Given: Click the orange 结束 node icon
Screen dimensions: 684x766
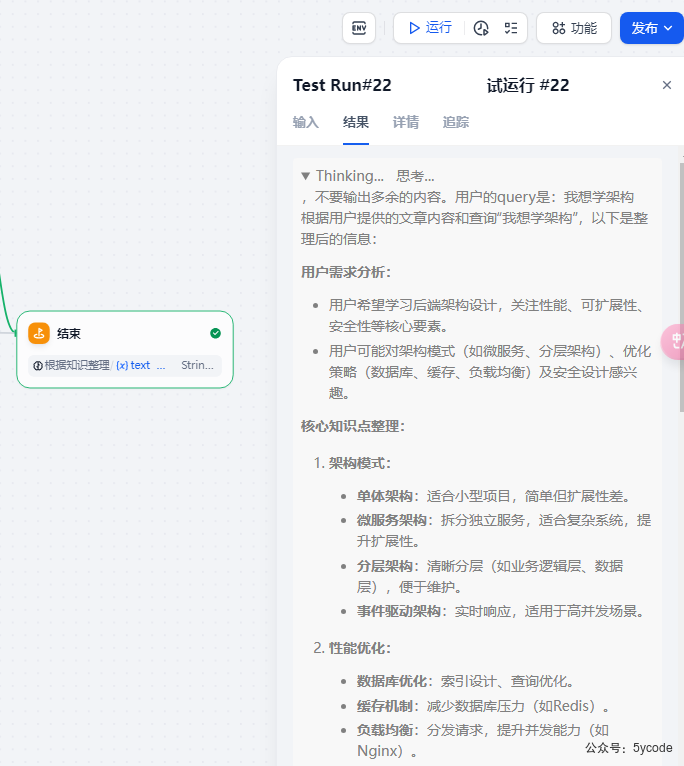Looking at the screenshot, I should [39, 333].
